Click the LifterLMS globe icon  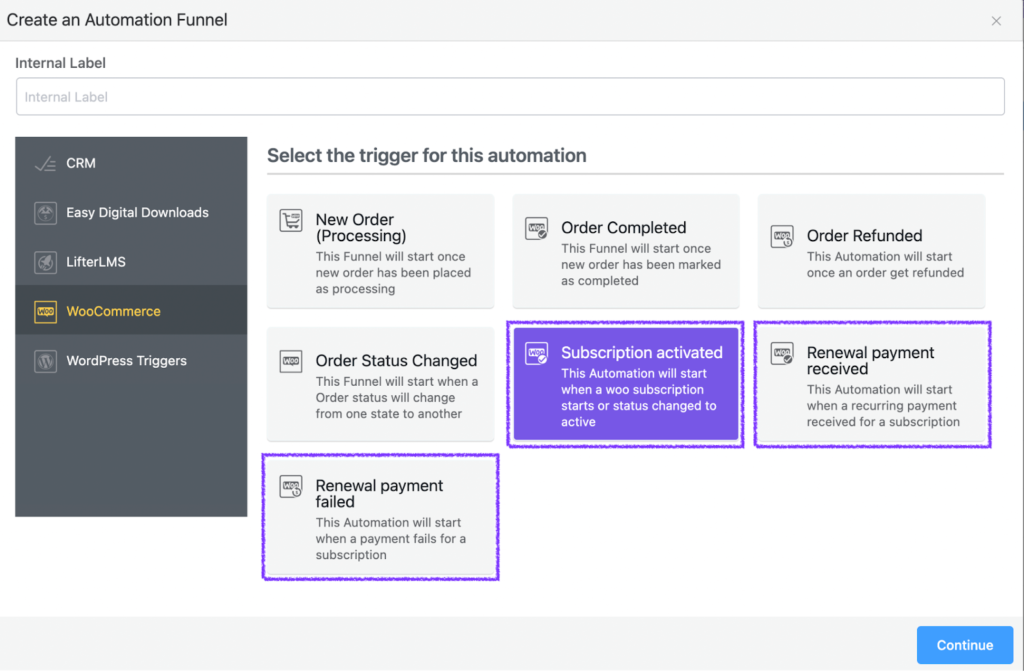pos(43,262)
